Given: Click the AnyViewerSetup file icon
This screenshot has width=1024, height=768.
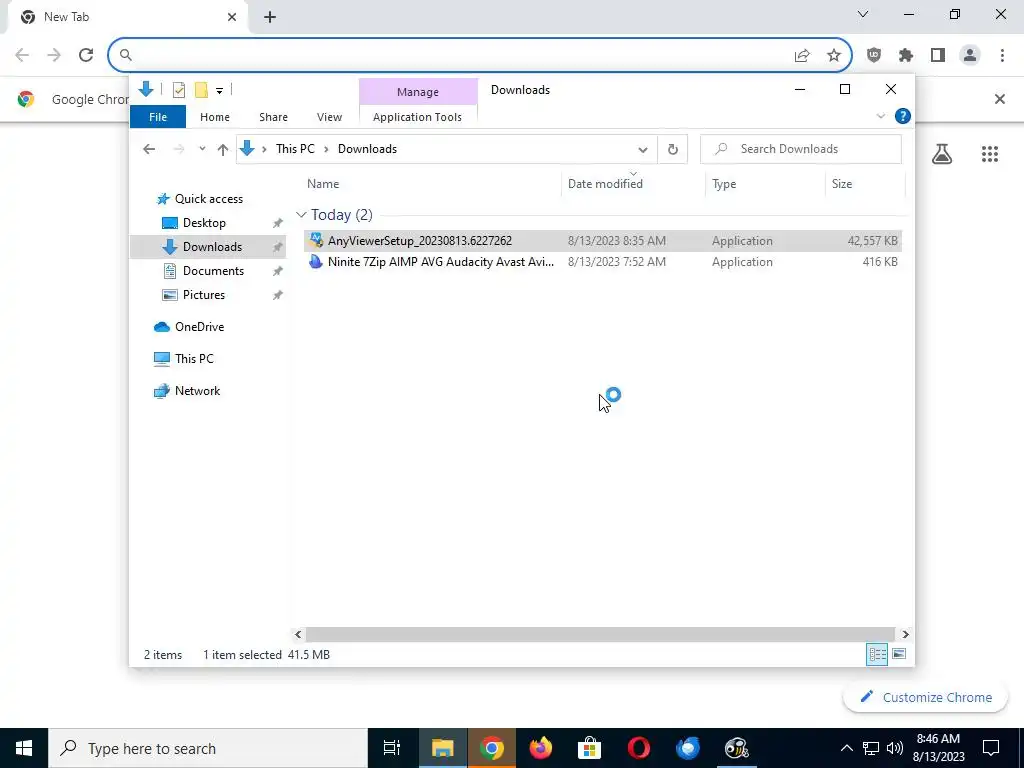Looking at the screenshot, I should pos(316,240).
